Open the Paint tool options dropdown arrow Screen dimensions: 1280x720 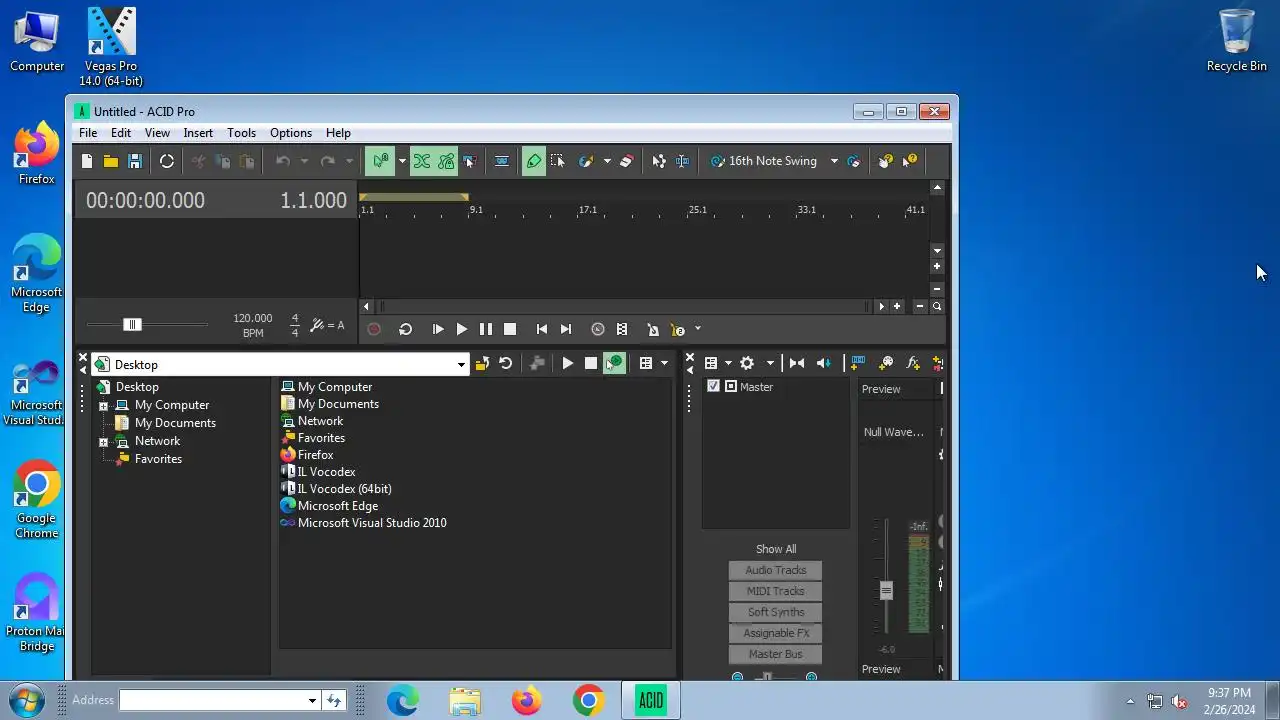coord(606,161)
